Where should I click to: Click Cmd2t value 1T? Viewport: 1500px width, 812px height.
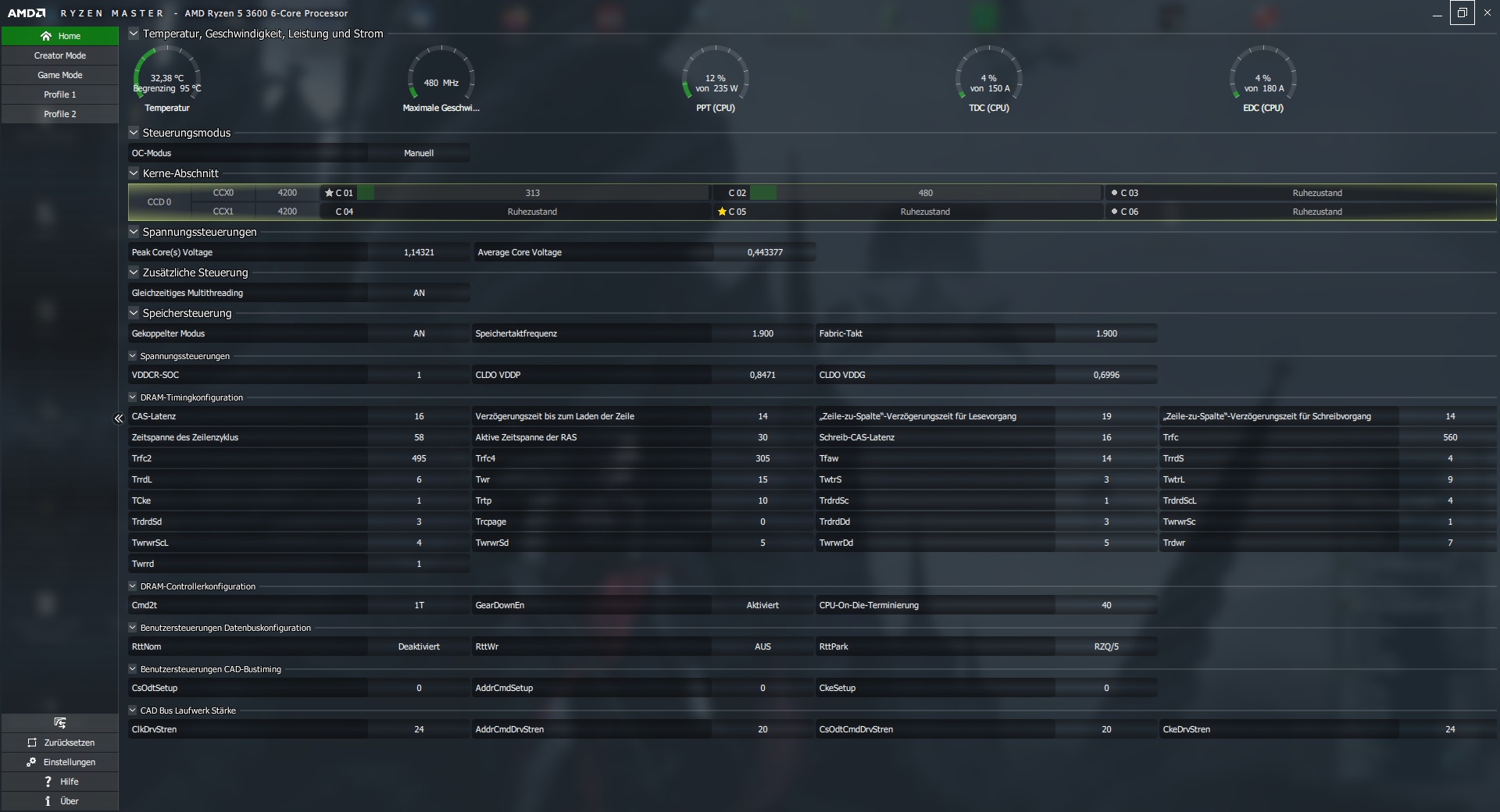[419, 605]
